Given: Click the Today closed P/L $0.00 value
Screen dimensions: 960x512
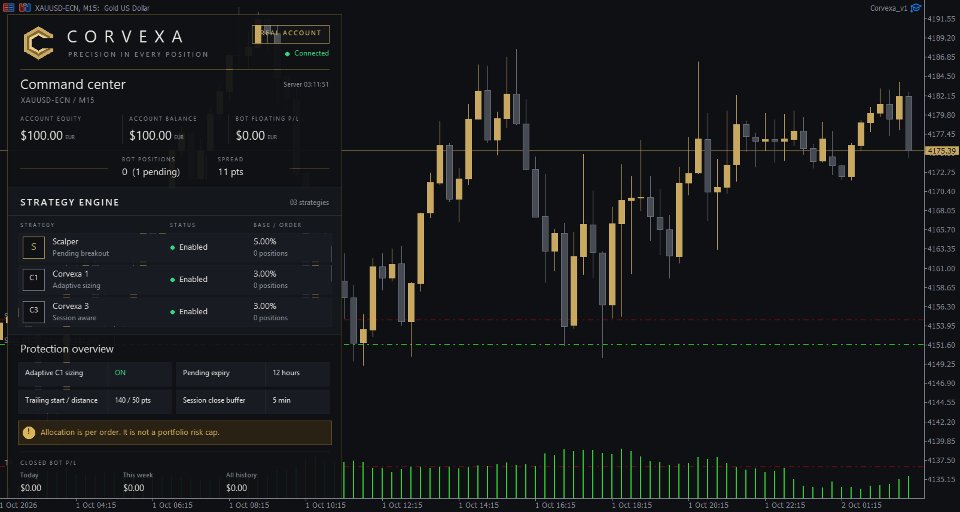Looking at the screenshot, I should point(31,488).
